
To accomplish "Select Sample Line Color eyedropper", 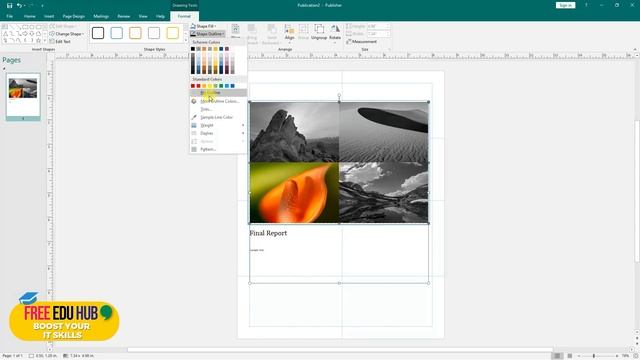I will [x=218, y=117].
